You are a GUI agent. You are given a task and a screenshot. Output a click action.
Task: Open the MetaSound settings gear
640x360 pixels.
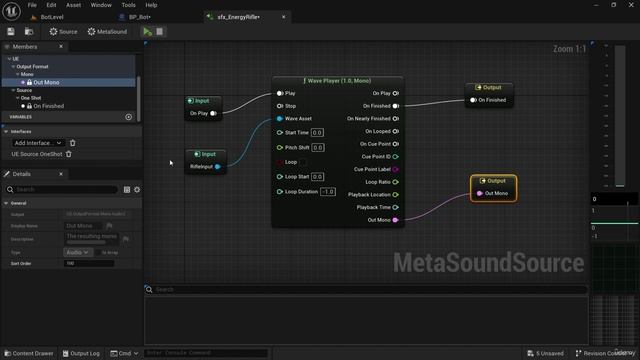[x=107, y=31]
